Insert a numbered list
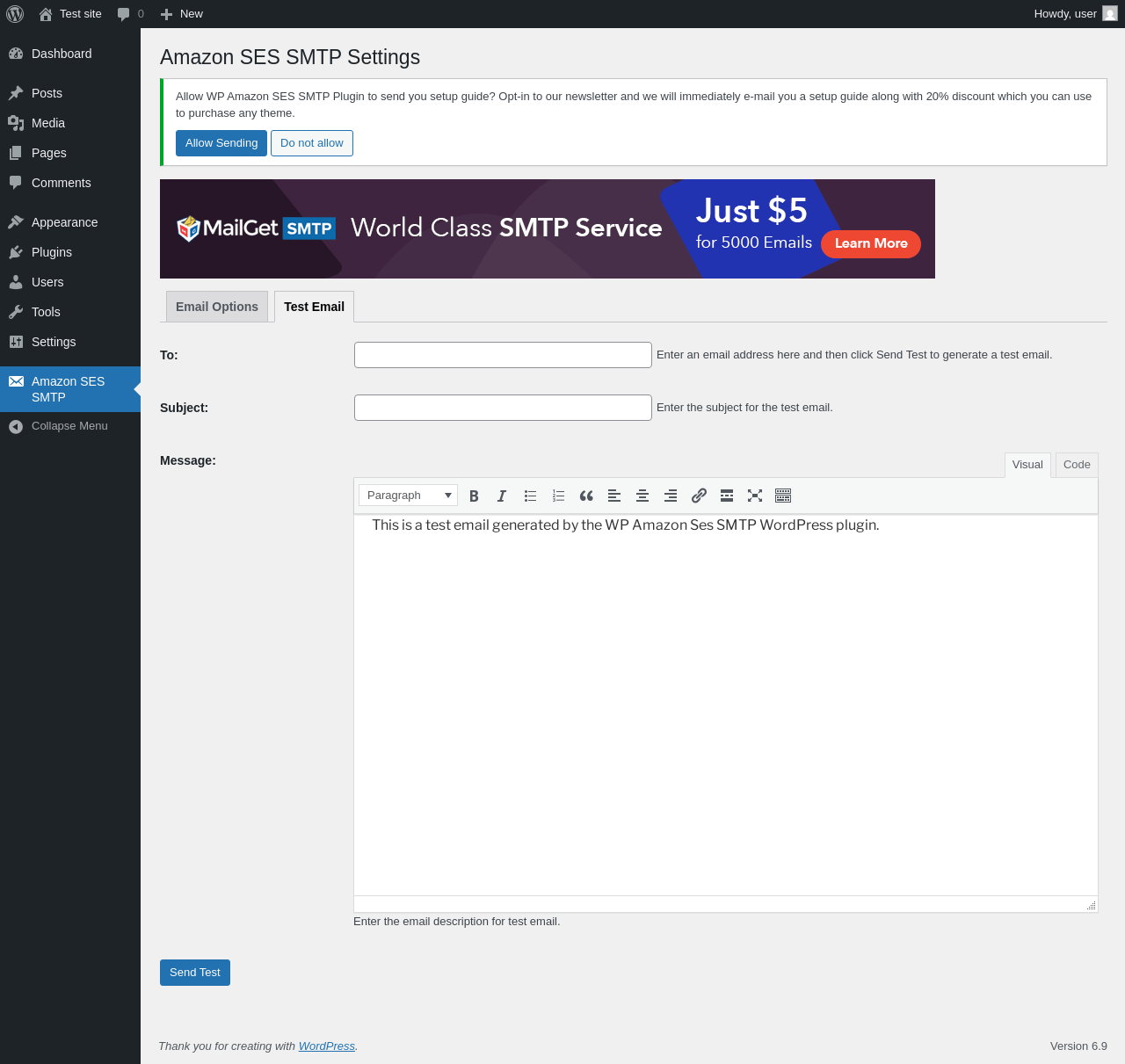Screen dimensions: 1125x1064 [x=558, y=496]
